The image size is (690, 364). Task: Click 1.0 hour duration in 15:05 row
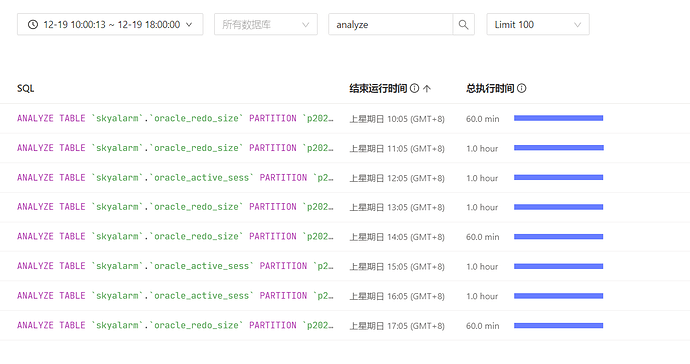[482, 267]
